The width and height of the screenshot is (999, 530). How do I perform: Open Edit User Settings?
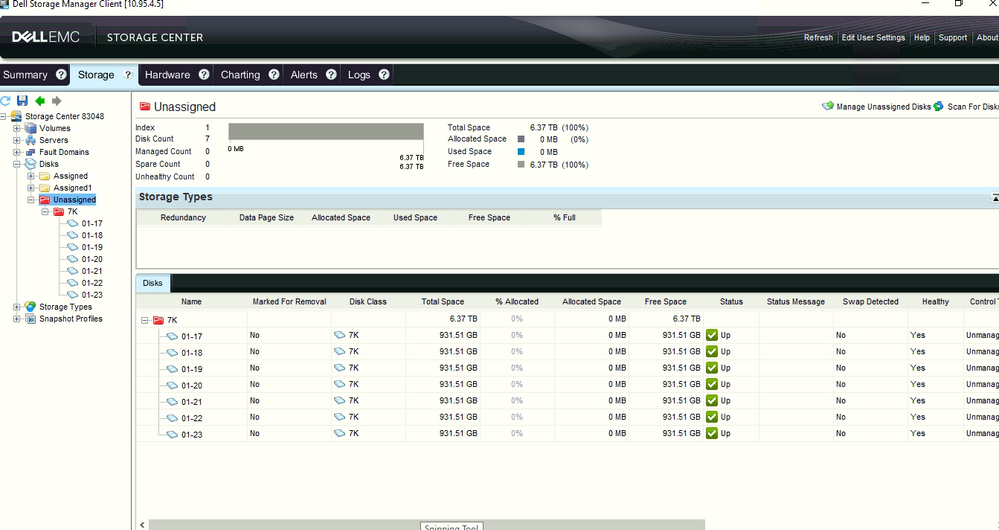click(x=873, y=38)
